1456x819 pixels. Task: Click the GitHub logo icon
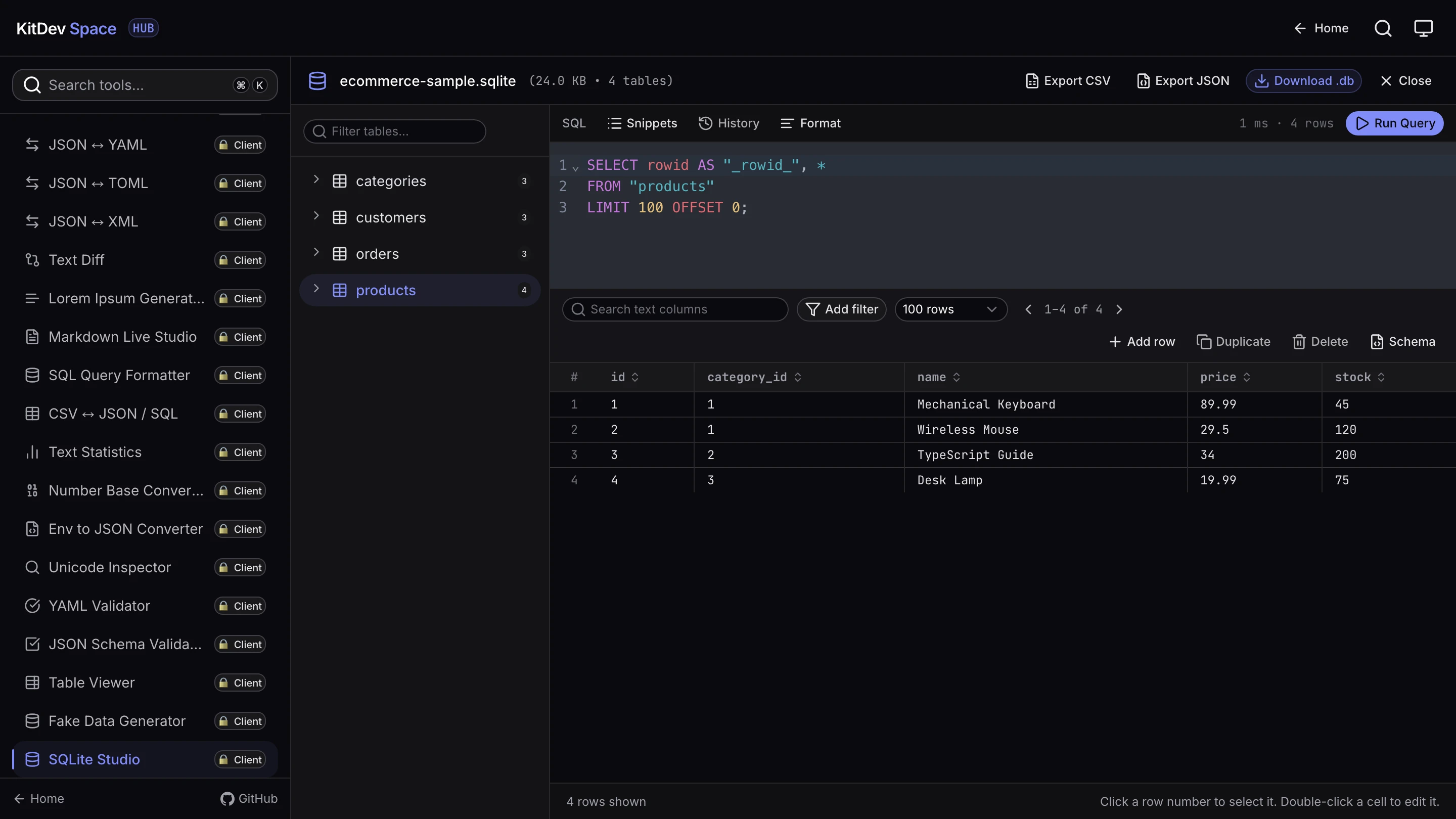coord(227,799)
